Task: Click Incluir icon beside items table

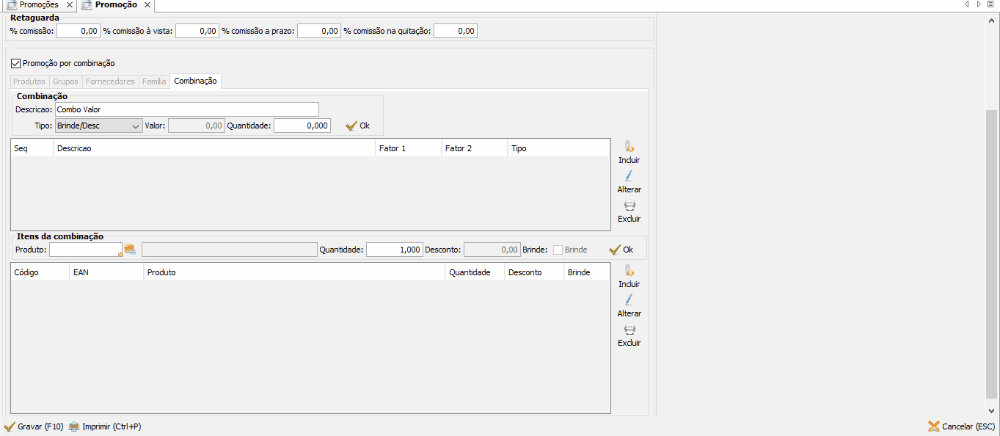Action: (x=629, y=271)
